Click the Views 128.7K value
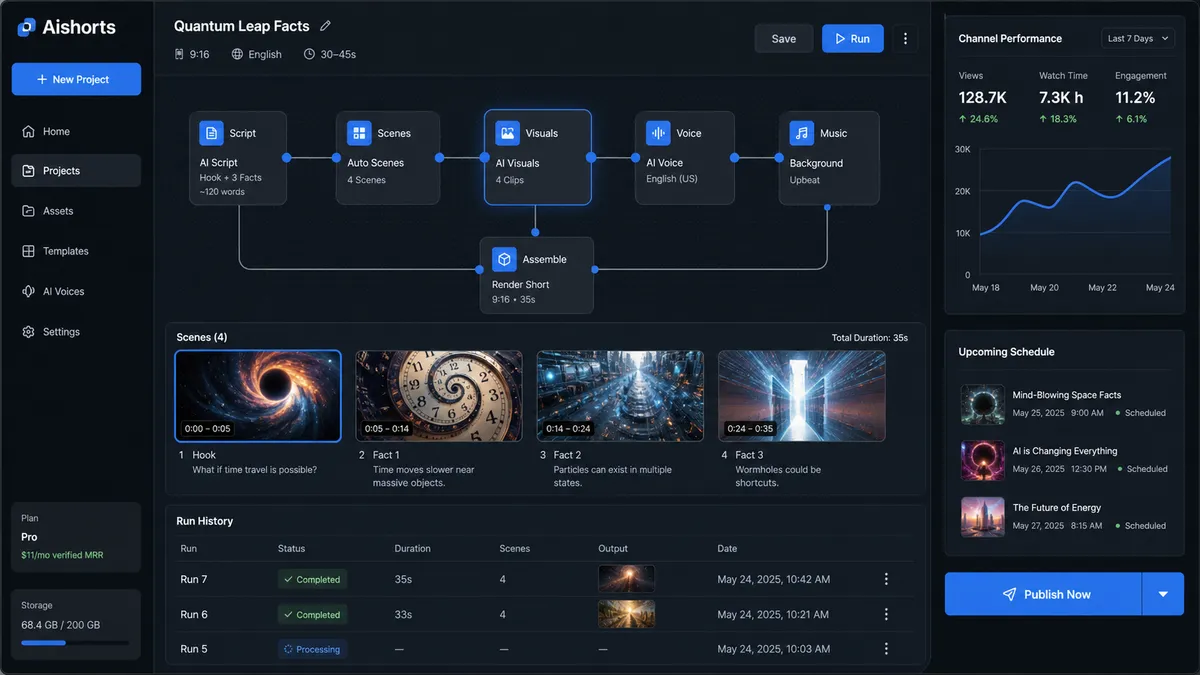Screen dimensions: 1200x675 [x=982, y=97]
